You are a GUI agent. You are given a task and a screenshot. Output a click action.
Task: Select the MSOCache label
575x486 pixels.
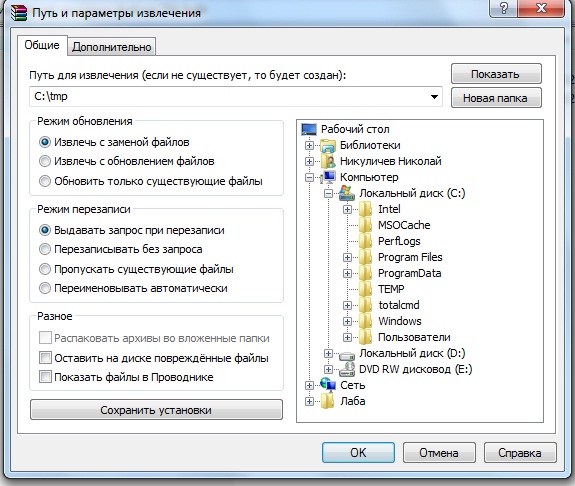[404, 225]
